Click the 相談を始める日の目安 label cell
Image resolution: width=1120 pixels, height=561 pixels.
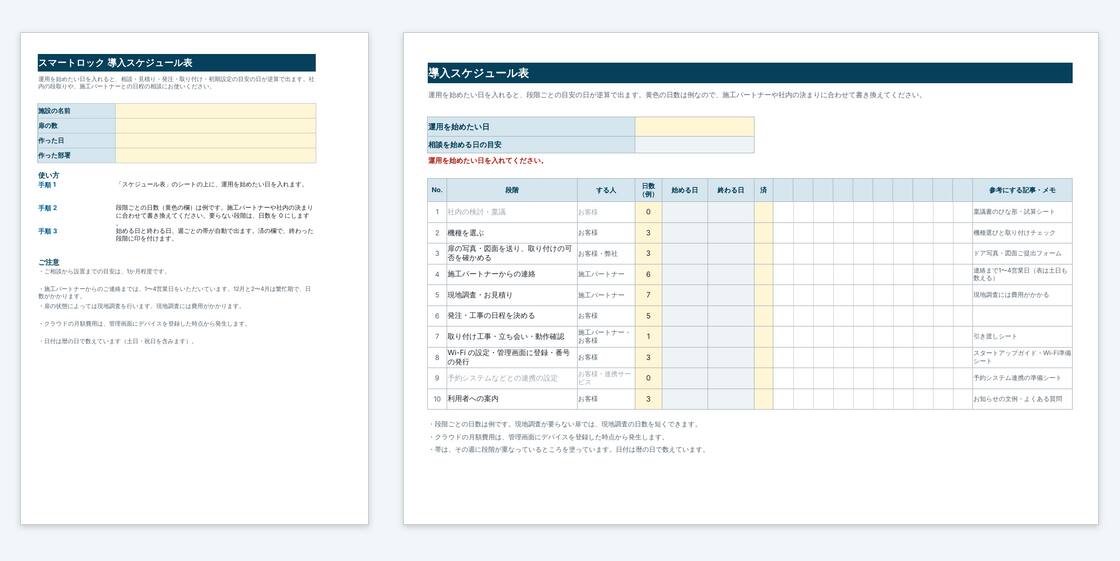[531, 145]
